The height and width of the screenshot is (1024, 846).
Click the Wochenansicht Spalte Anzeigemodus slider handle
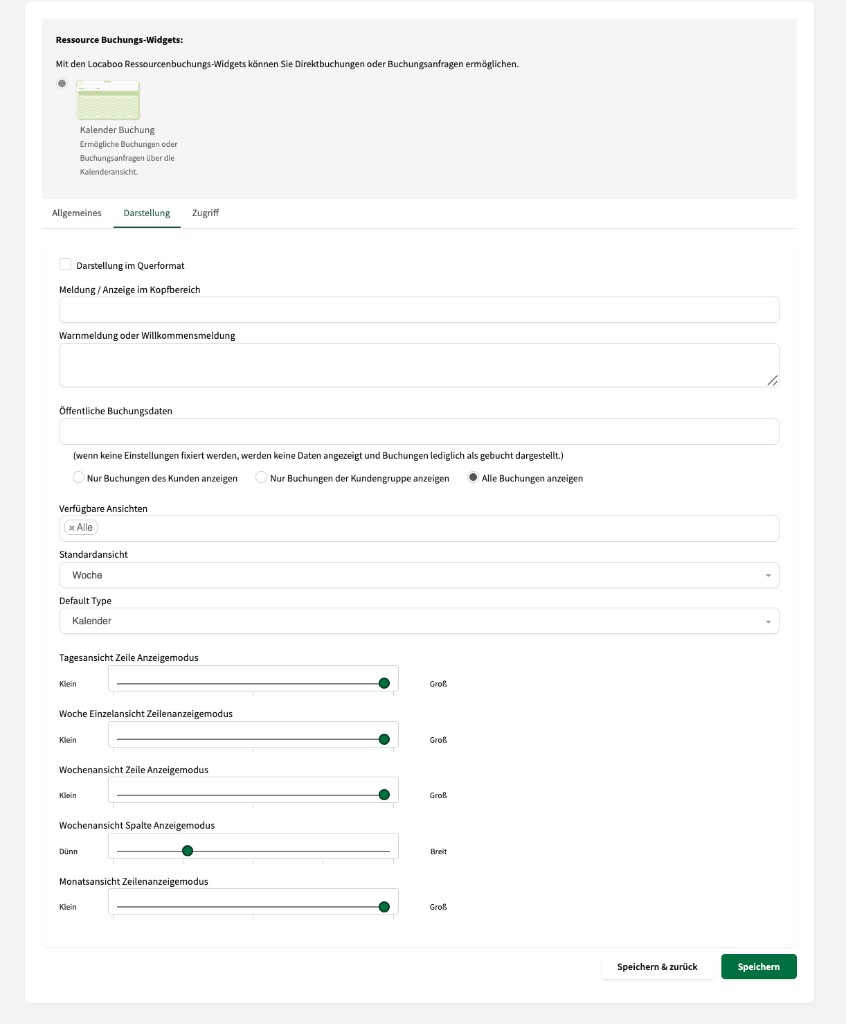pyautogui.click(x=187, y=850)
